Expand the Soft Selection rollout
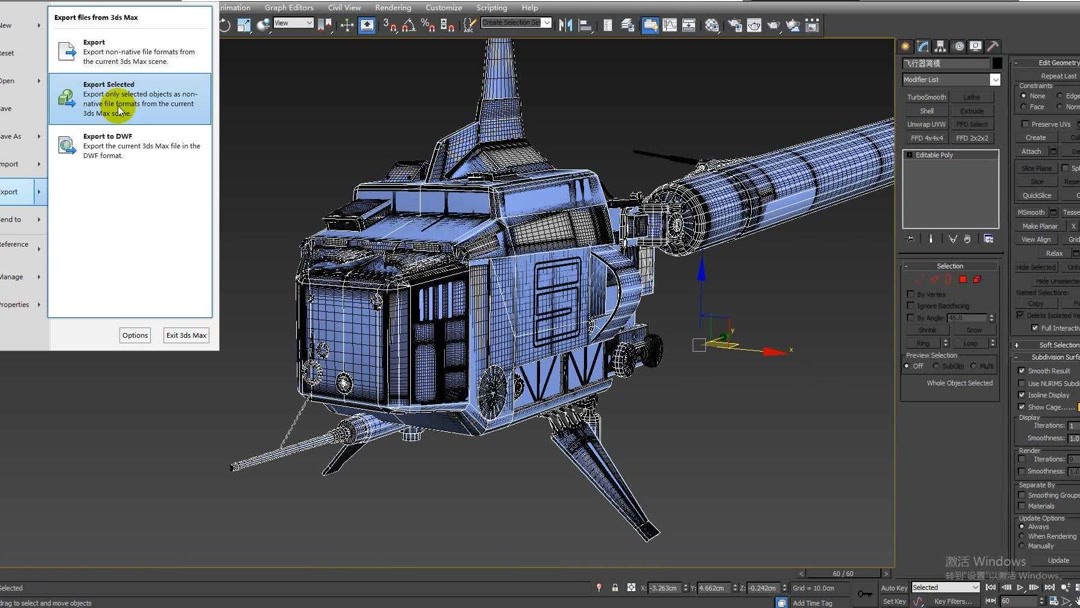 [1050, 345]
